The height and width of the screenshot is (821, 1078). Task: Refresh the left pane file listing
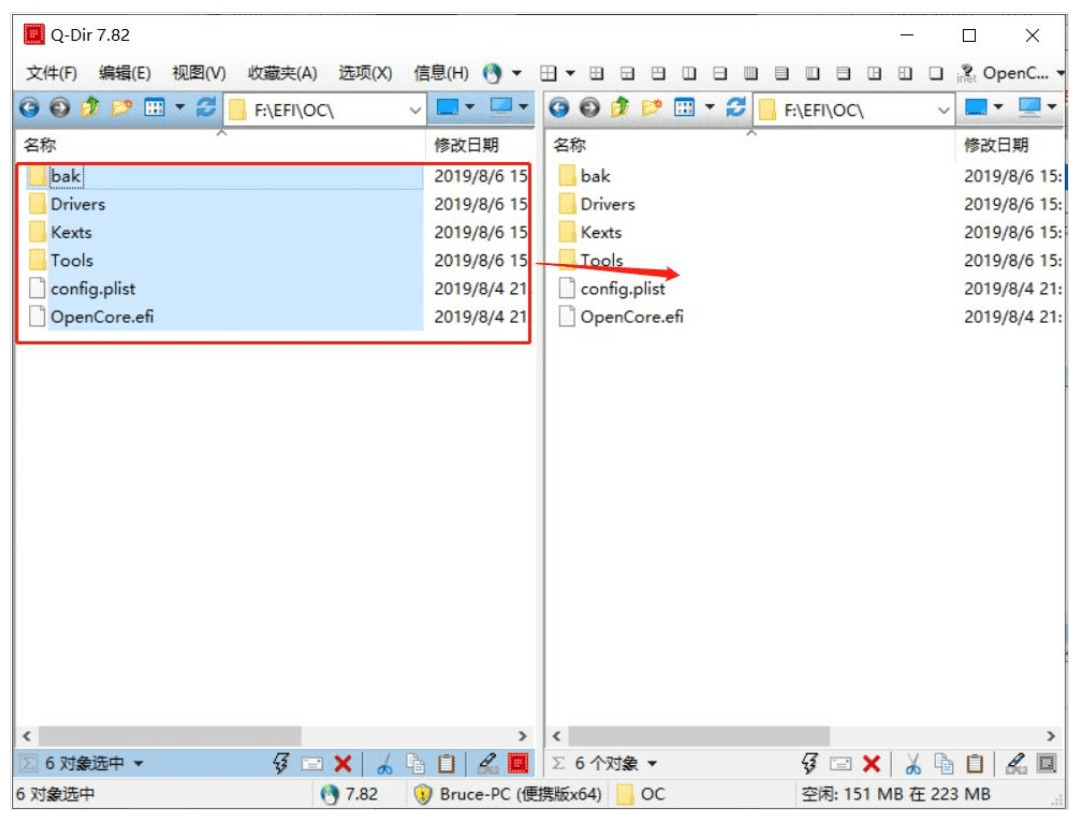[206, 108]
